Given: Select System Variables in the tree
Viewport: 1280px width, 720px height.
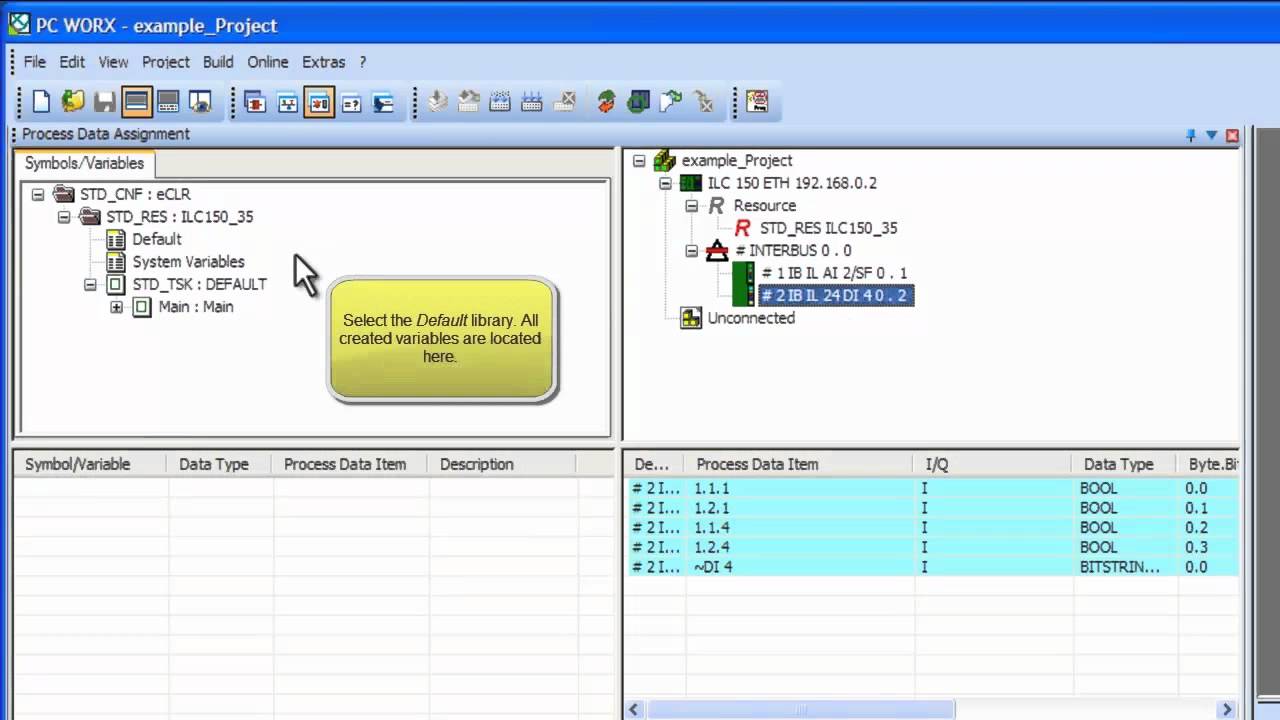Looking at the screenshot, I should (x=188, y=262).
